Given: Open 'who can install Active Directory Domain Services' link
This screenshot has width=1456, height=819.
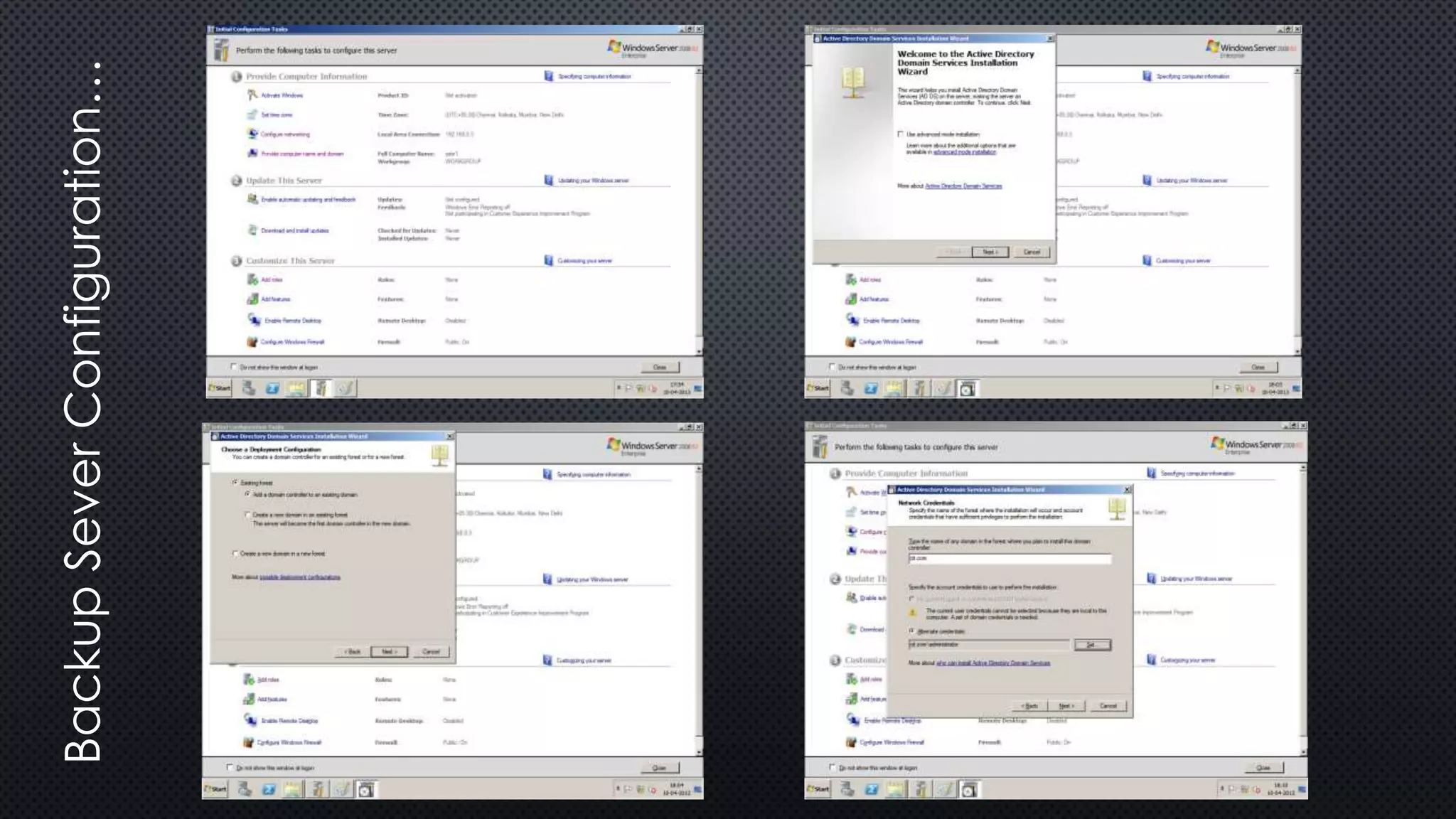Looking at the screenshot, I should 993,663.
